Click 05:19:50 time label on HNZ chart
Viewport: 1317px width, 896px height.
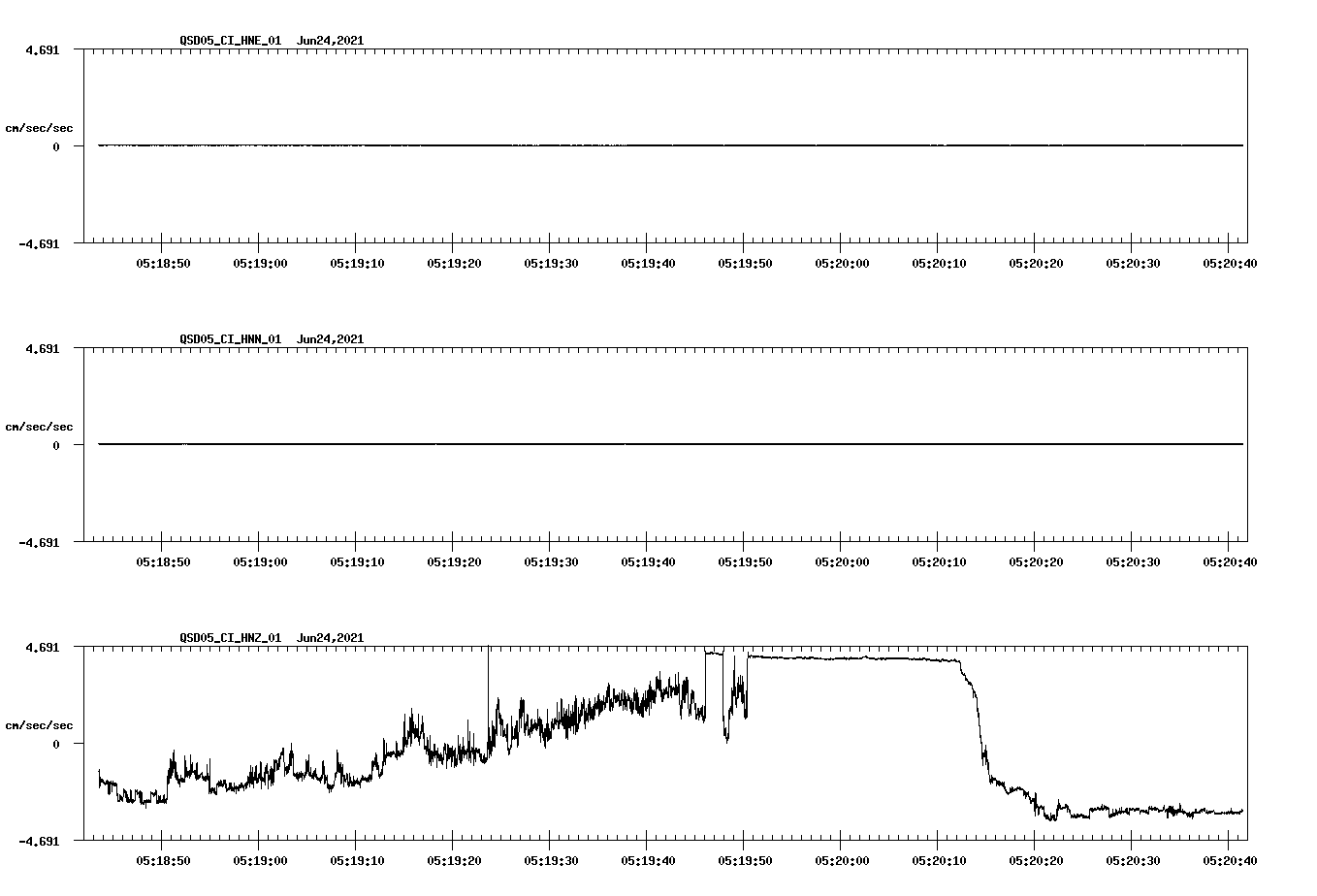click(x=745, y=860)
